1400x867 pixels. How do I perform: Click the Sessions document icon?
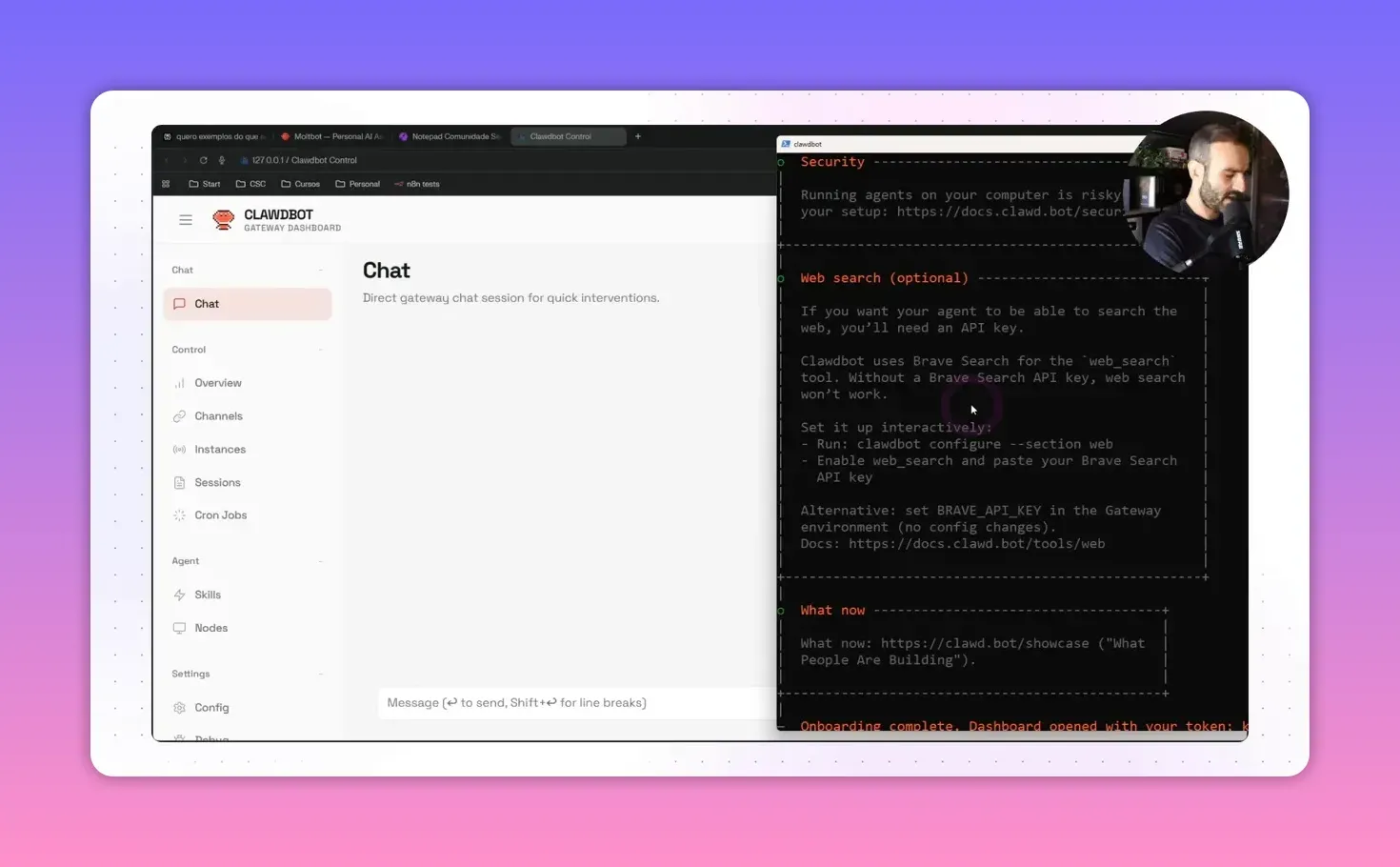179,482
